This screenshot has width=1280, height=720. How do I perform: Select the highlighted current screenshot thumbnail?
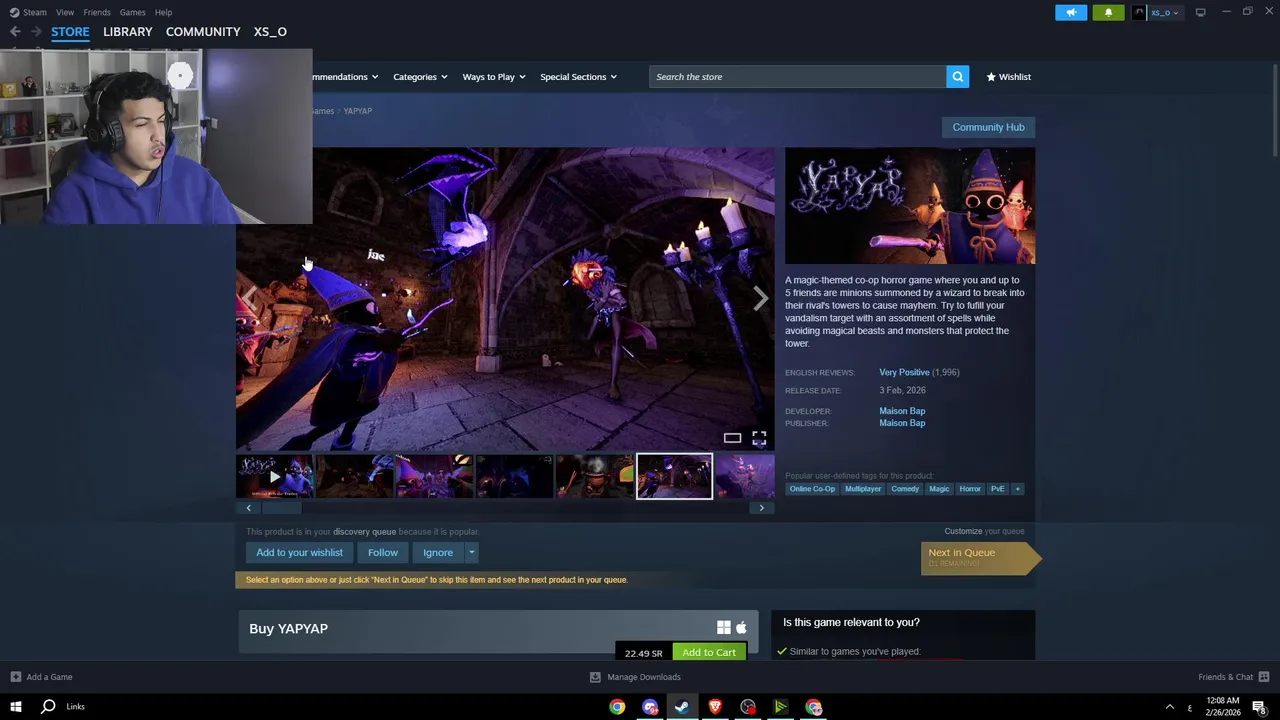point(674,476)
